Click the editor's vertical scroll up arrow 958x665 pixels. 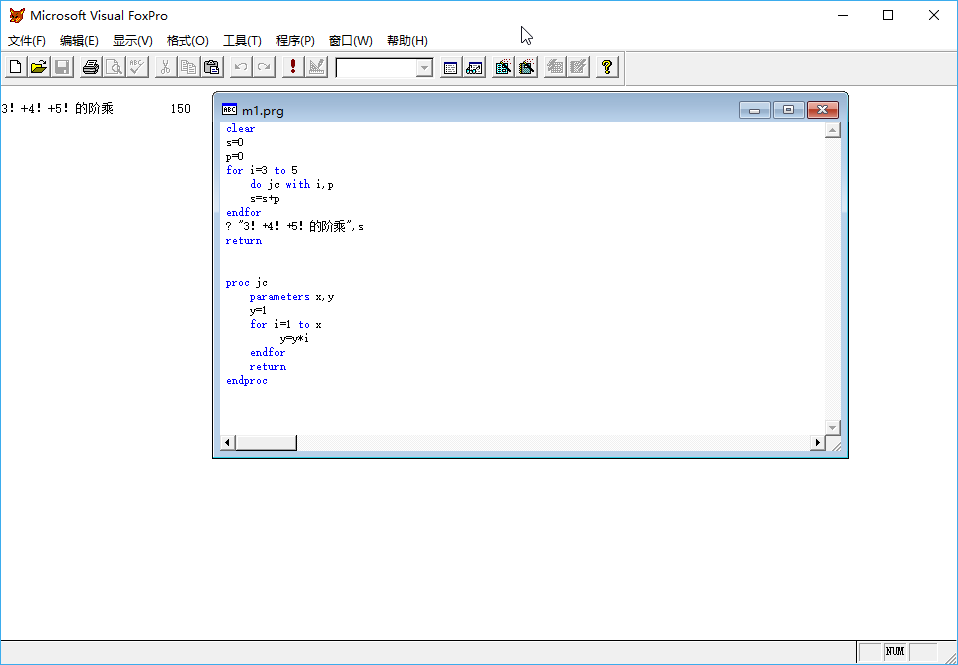[x=833, y=130]
